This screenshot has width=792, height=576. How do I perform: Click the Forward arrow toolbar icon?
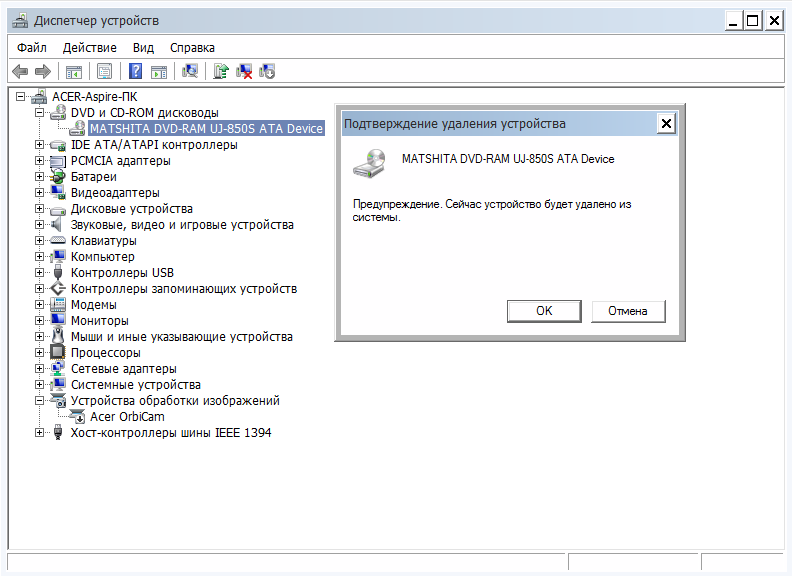tap(43, 71)
